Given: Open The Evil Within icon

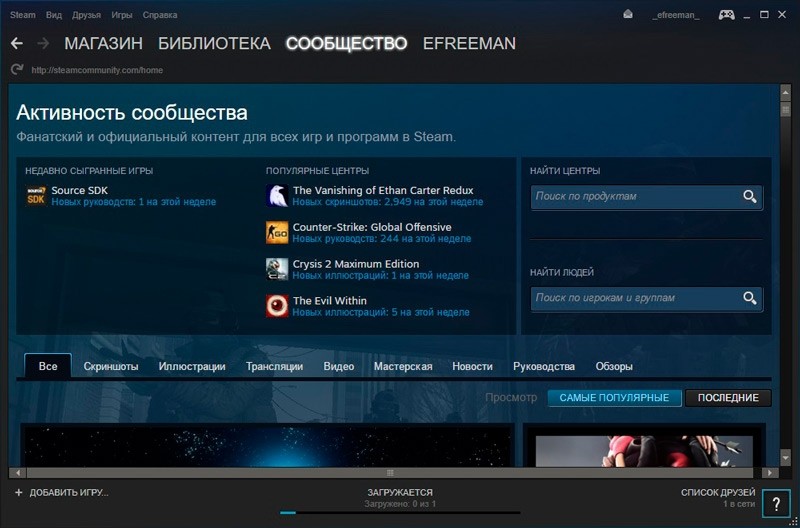Looking at the screenshot, I should [x=277, y=306].
